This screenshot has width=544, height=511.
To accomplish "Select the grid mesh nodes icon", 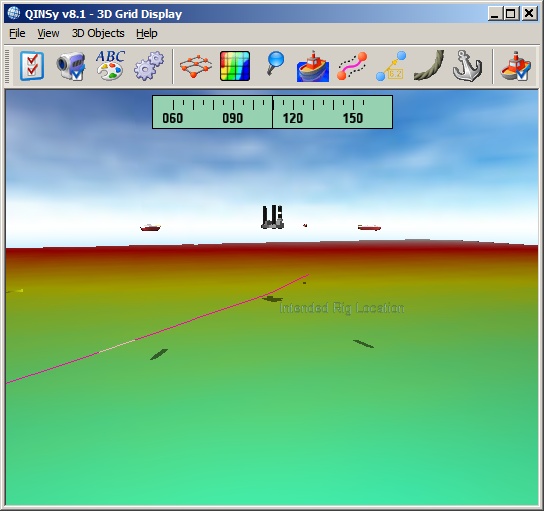I will (196, 66).
